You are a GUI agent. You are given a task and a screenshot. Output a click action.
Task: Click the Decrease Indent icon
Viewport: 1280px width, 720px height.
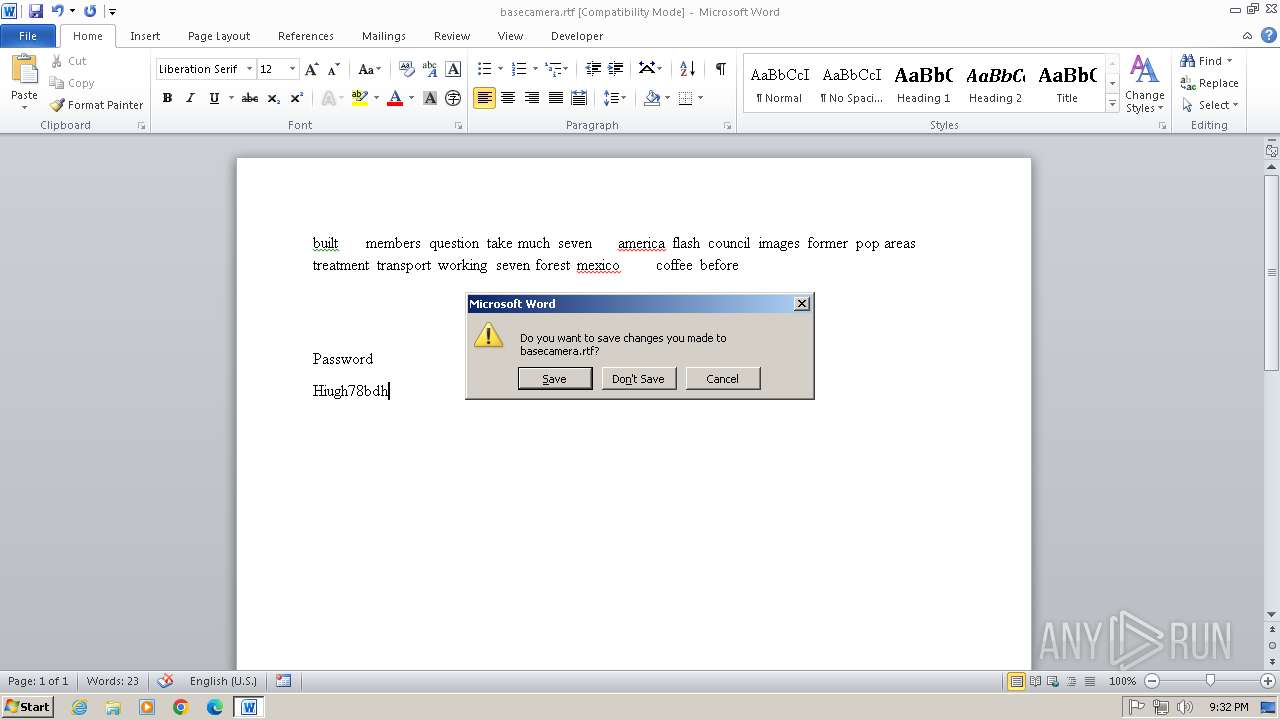[593, 69]
